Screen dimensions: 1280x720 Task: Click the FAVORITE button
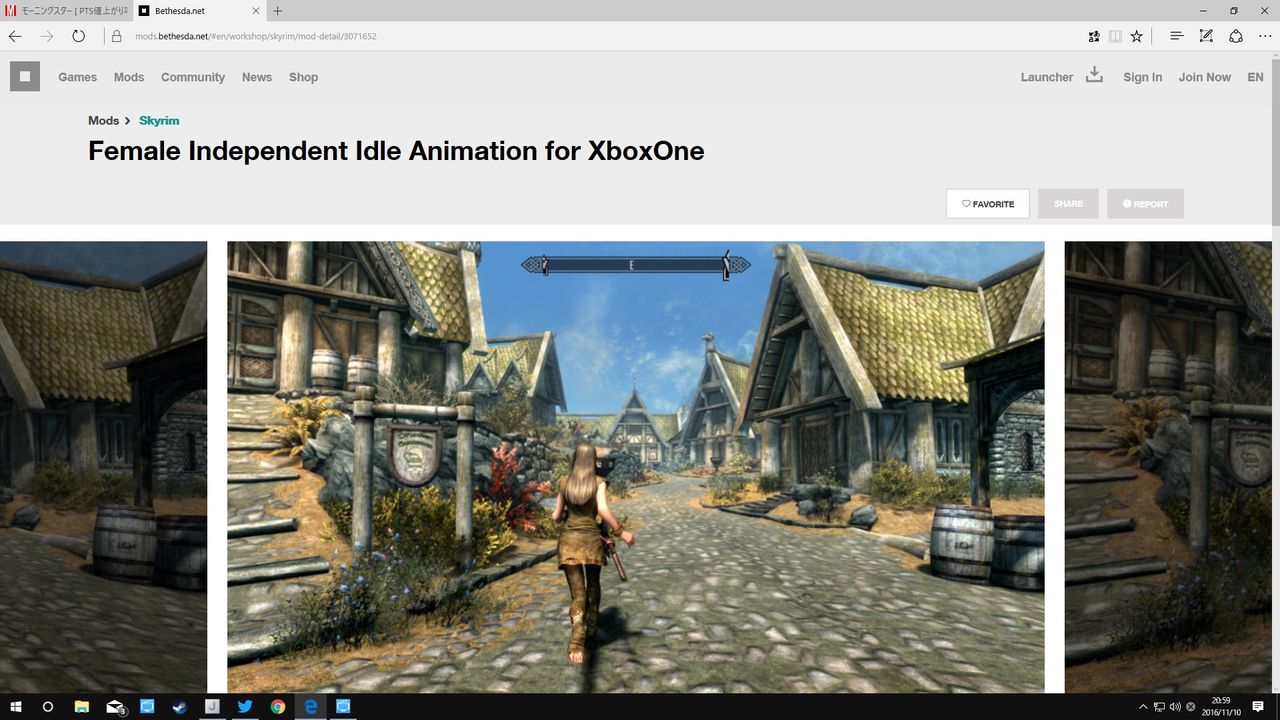(x=988, y=204)
